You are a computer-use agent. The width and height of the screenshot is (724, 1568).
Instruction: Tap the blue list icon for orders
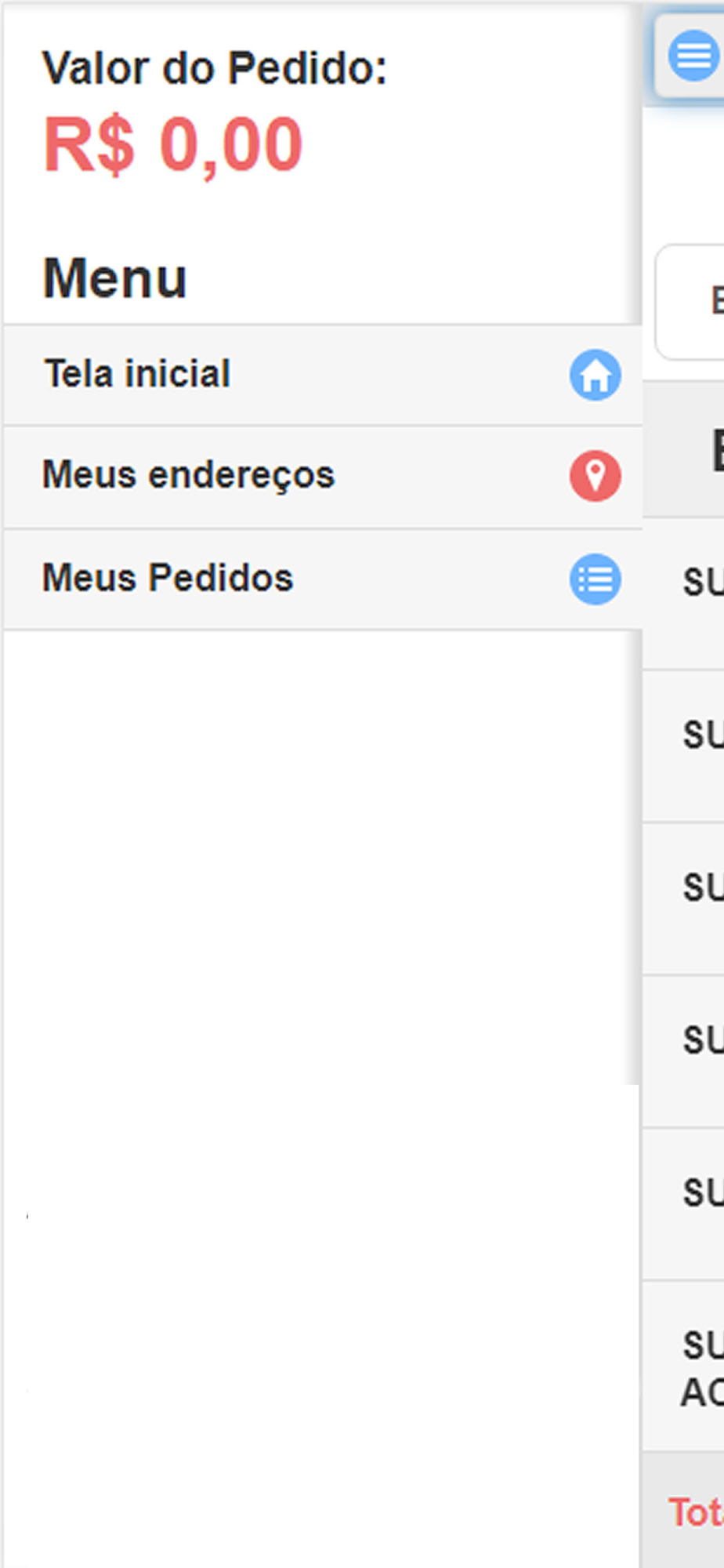tap(595, 579)
